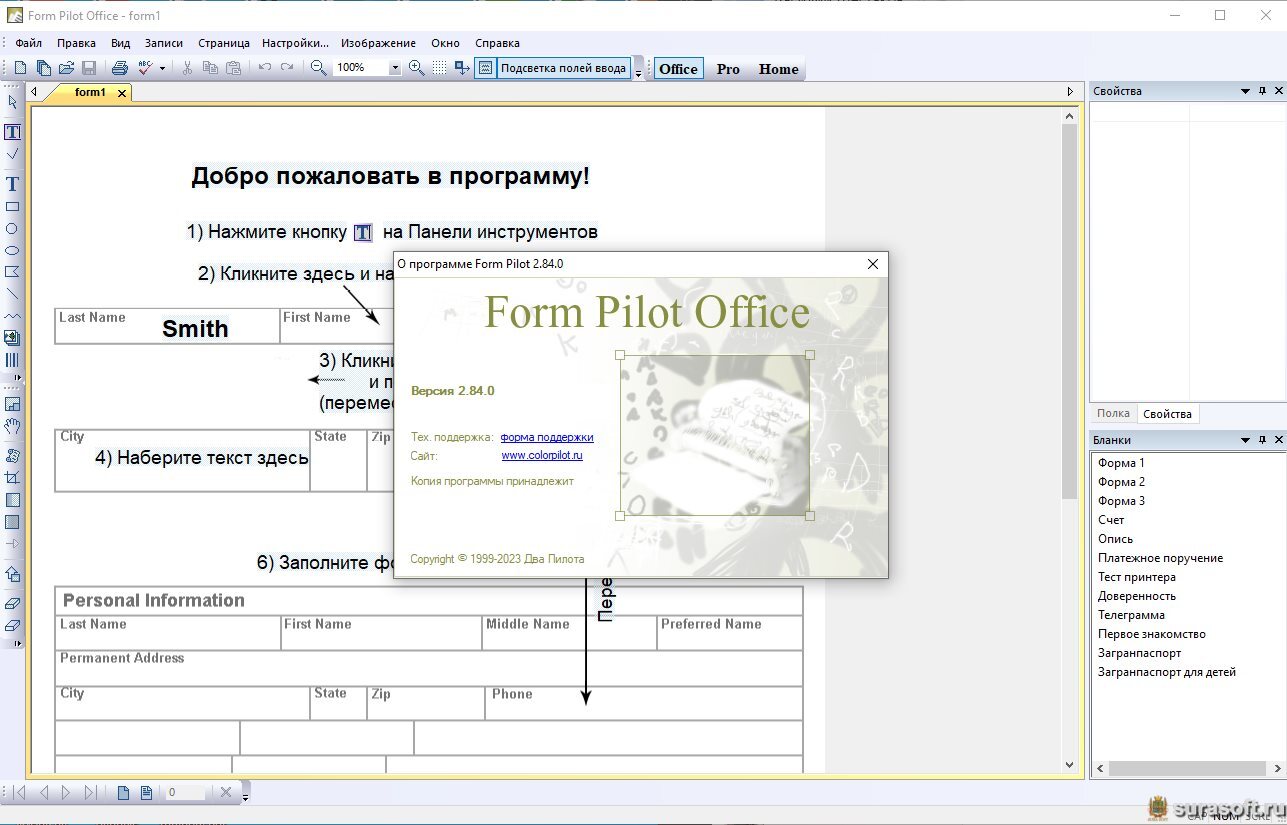Zoom out with the minus magnifier
1287x825 pixels.
318,68
